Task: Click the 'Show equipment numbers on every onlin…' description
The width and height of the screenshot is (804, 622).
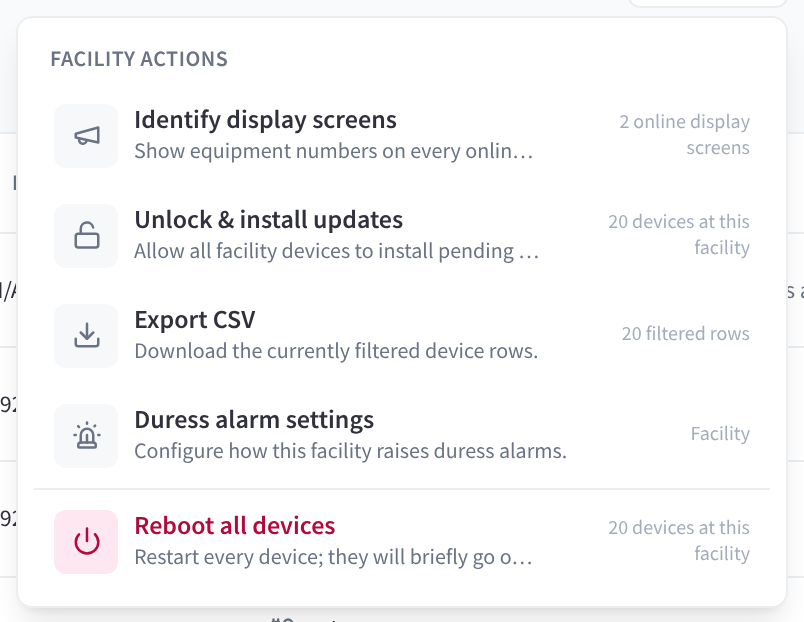Action: tap(334, 151)
